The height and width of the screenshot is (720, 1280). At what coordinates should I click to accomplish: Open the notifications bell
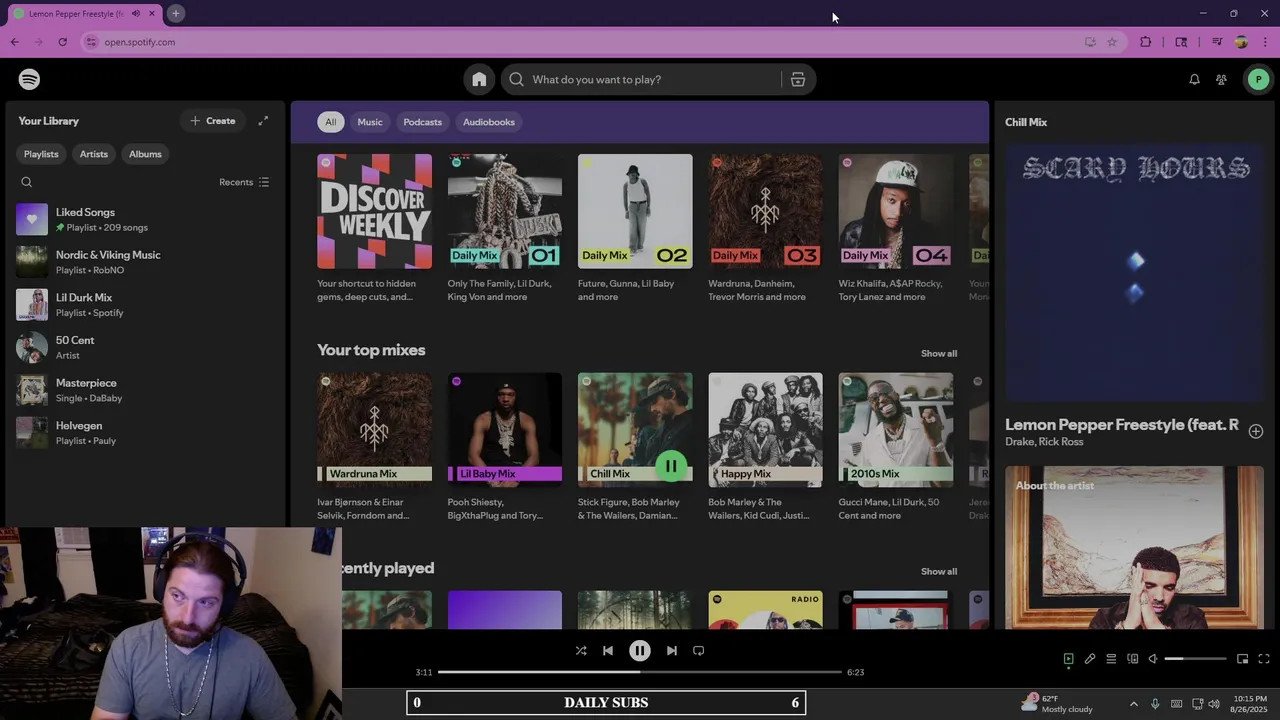coord(1194,79)
